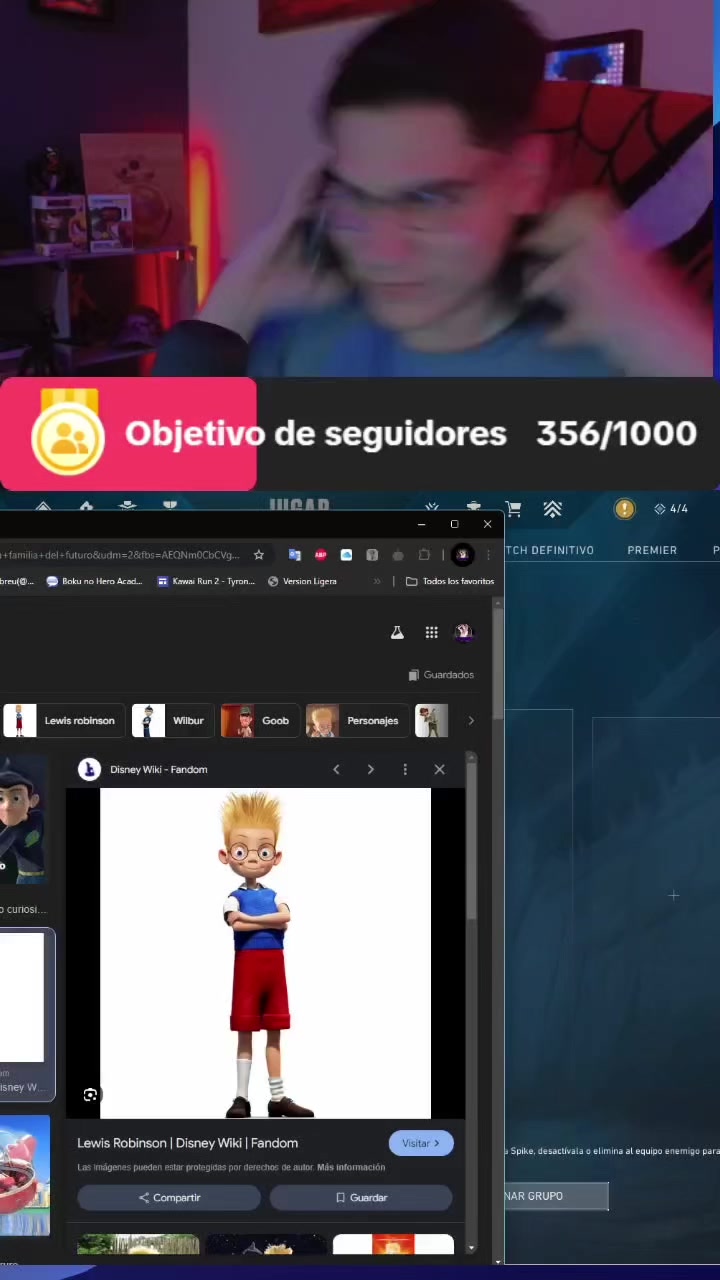The width and height of the screenshot is (720, 1280).
Task: Click the yellow alert icon in Valorant
Action: point(624,509)
